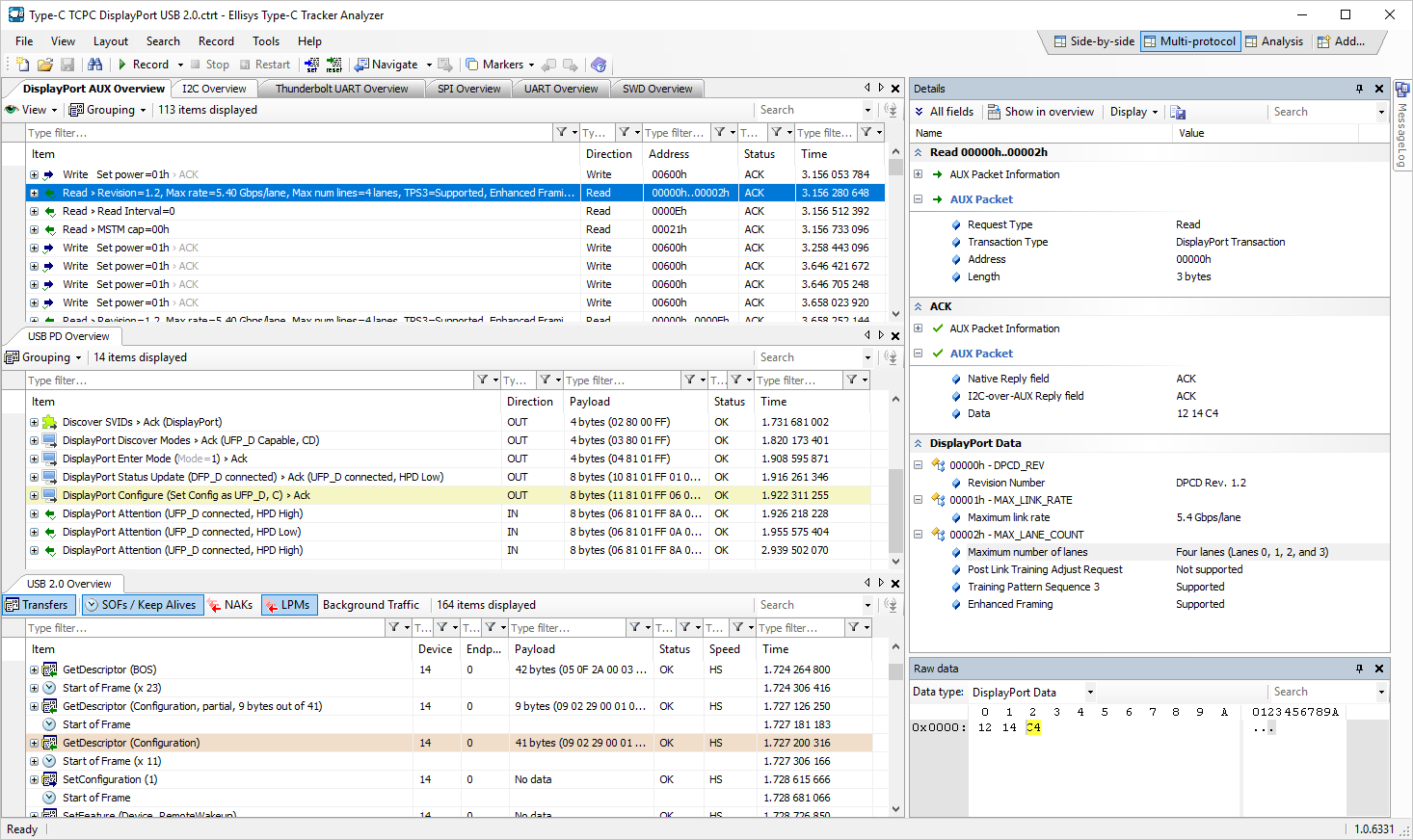Start capture with the Record button
Image resolution: width=1413 pixels, height=840 pixels.
tap(143, 65)
